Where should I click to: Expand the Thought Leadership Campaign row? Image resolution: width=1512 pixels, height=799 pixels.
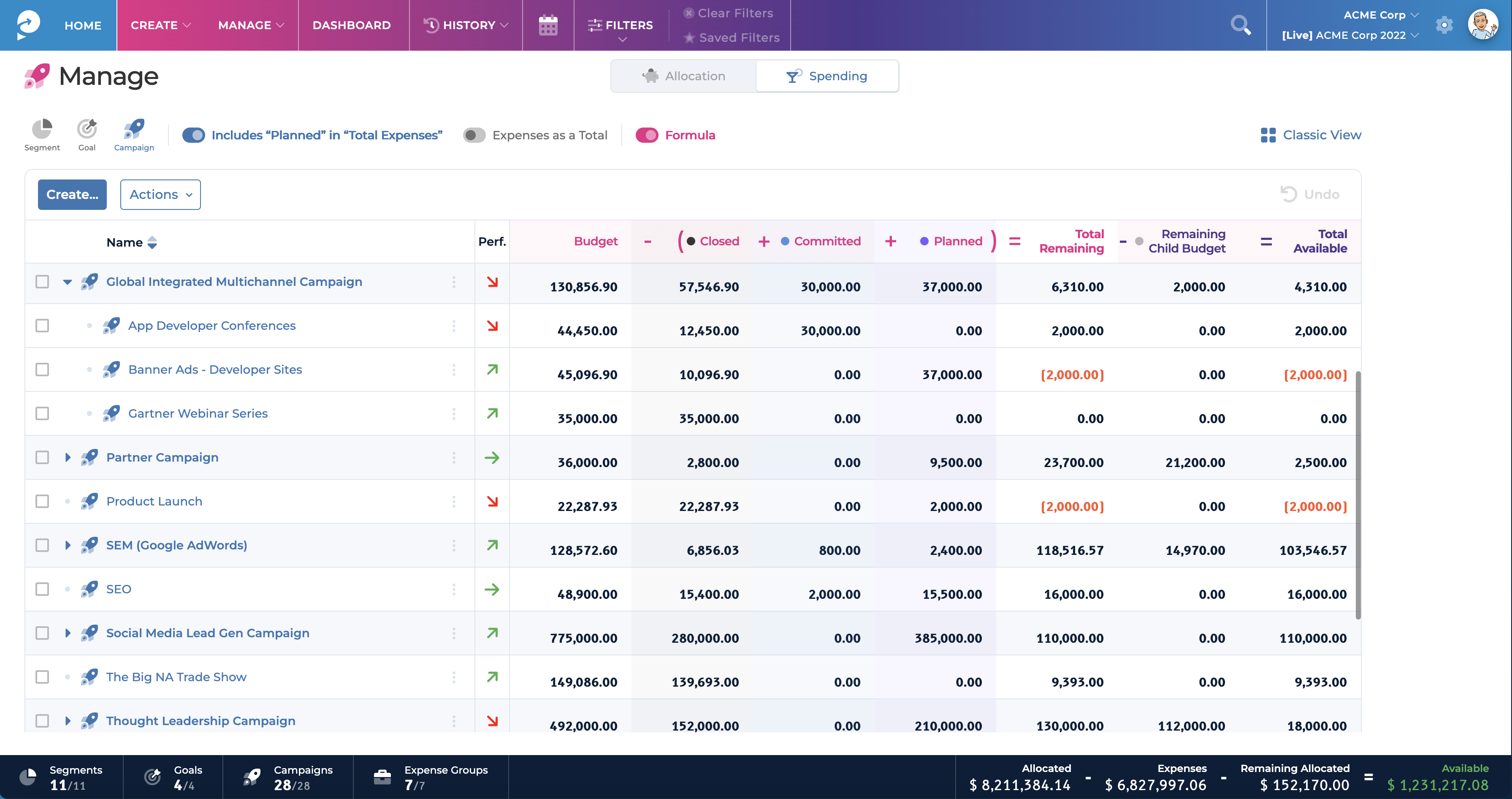point(68,721)
